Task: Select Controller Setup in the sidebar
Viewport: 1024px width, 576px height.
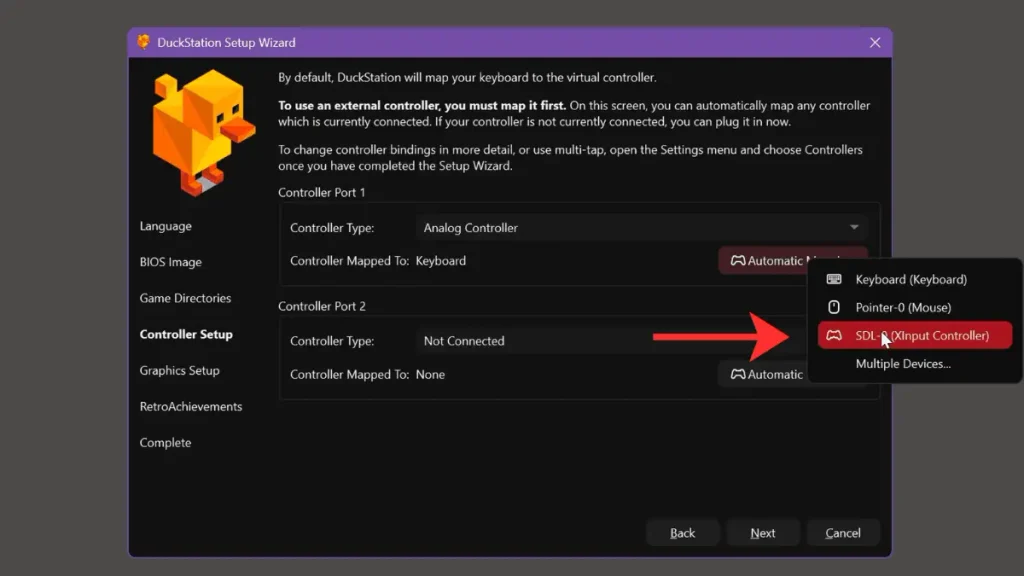Action: (186, 334)
